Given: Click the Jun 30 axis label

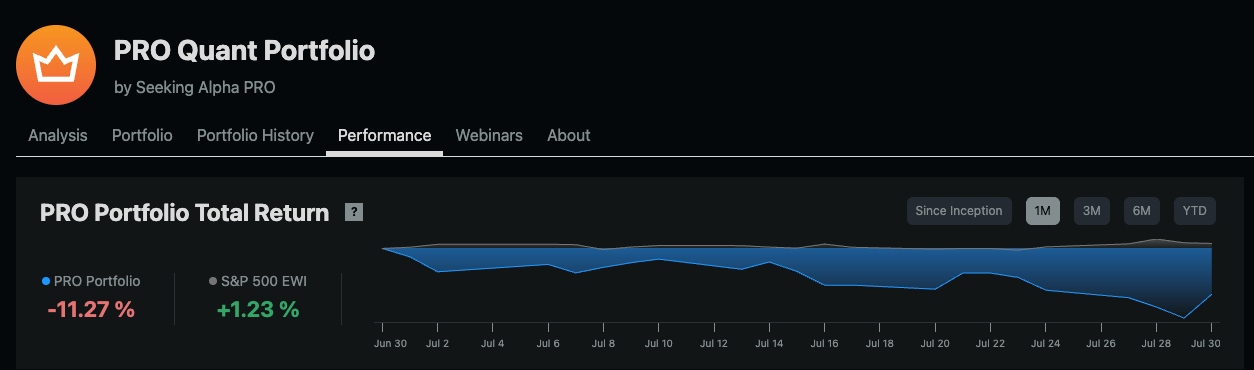Looking at the screenshot, I should pyautogui.click(x=390, y=343).
